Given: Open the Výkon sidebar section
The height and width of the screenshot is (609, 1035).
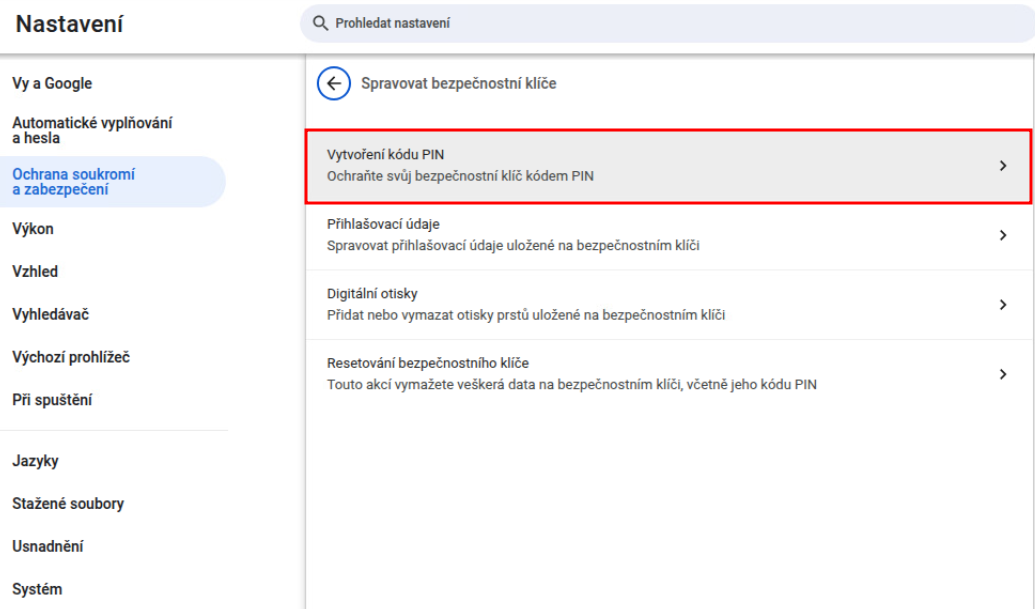Looking at the screenshot, I should [x=33, y=229].
